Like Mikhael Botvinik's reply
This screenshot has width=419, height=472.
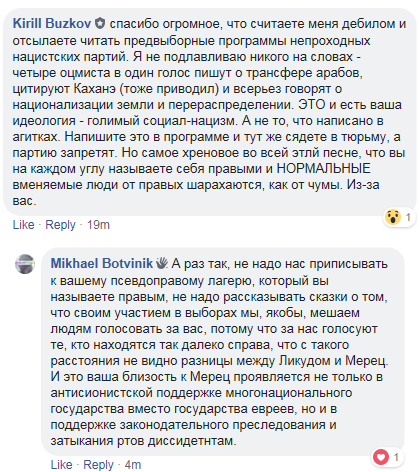click(x=61, y=464)
